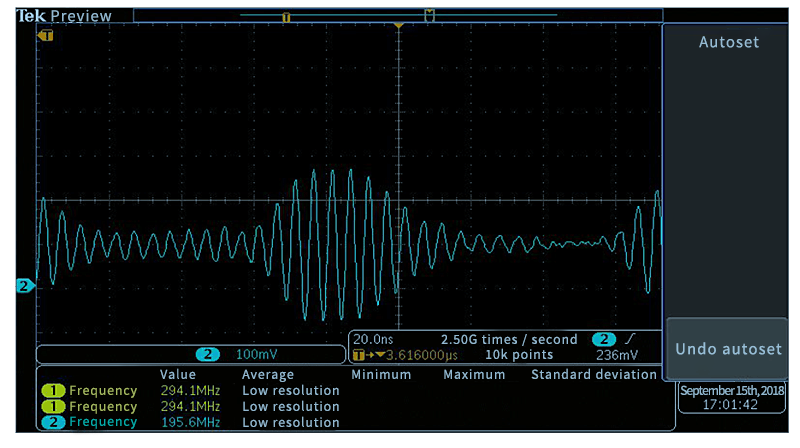This screenshot has height=448, width=800.
Task: Click the trigger delay T arrow icon
Action: (364, 355)
